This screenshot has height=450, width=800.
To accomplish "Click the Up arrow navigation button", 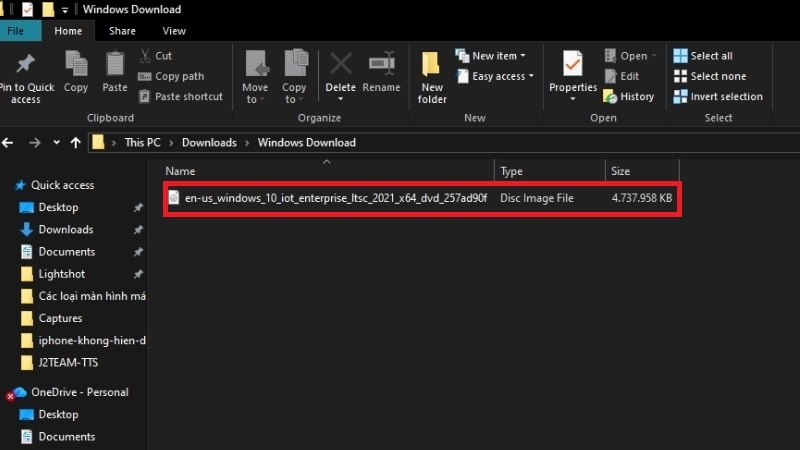I will tap(76, 143).
